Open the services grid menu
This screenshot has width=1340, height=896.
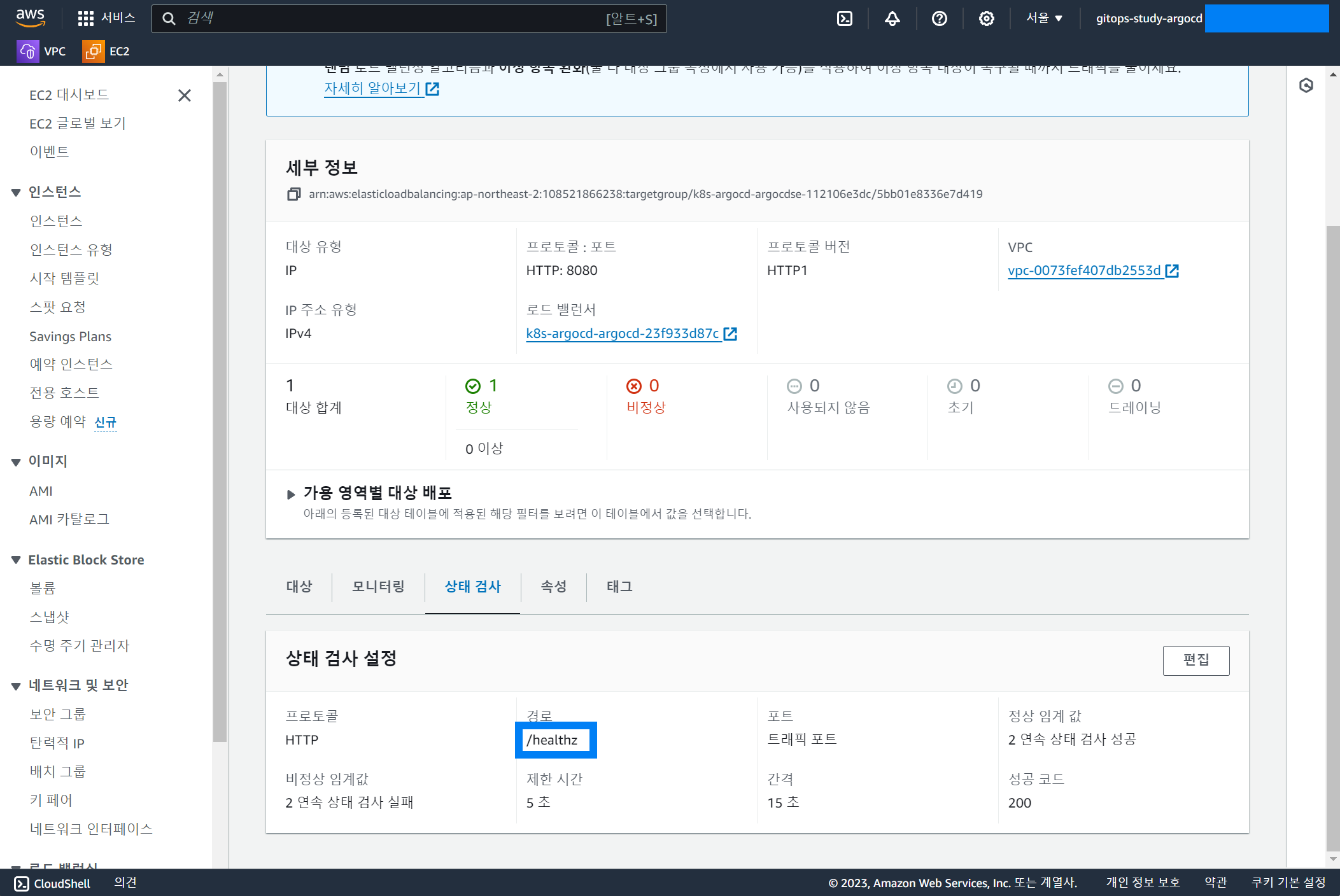point(86,18)
